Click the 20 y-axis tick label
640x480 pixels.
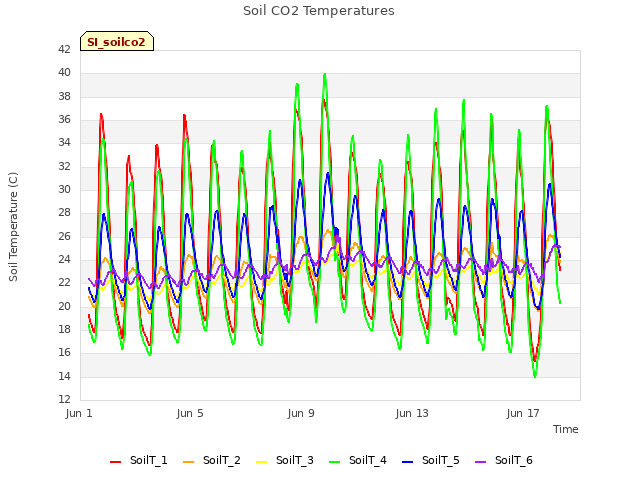(x=64, y=306)
